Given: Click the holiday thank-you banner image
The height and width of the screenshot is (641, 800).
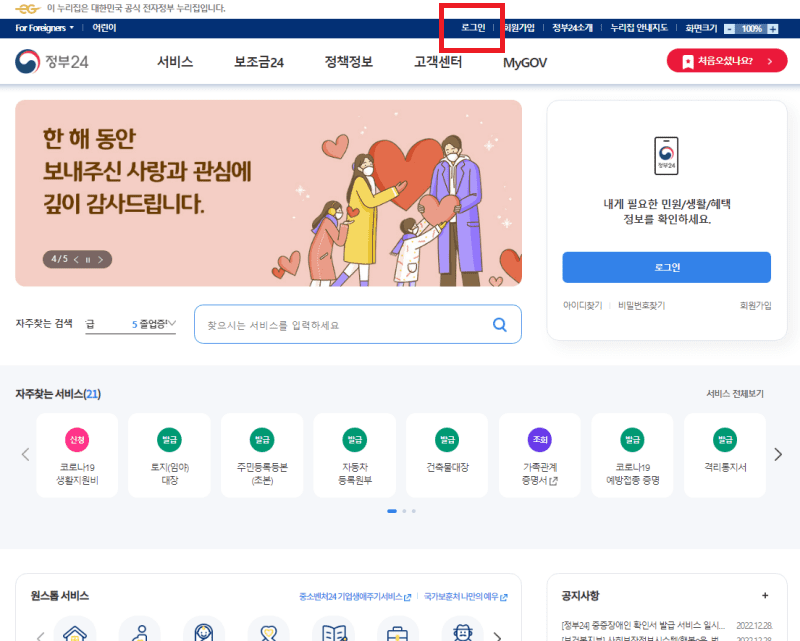Looking at the screenshot, I should click(x=268, y=193).
